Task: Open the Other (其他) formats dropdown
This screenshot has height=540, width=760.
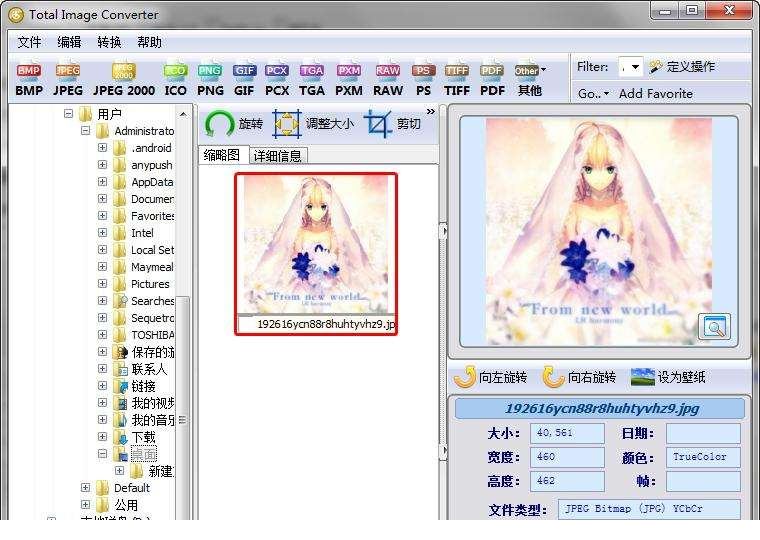Action: pyautogui.click(x=530, y=79)
